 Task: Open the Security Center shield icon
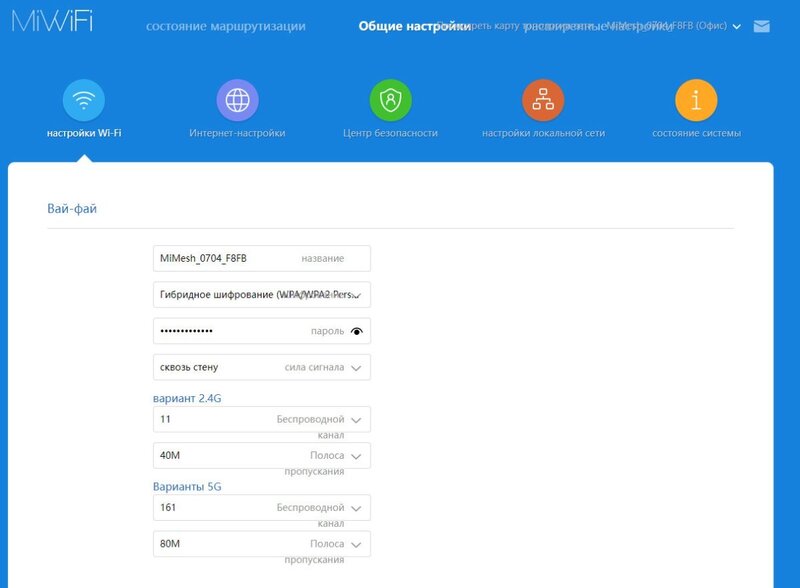[x=390, y=101]
